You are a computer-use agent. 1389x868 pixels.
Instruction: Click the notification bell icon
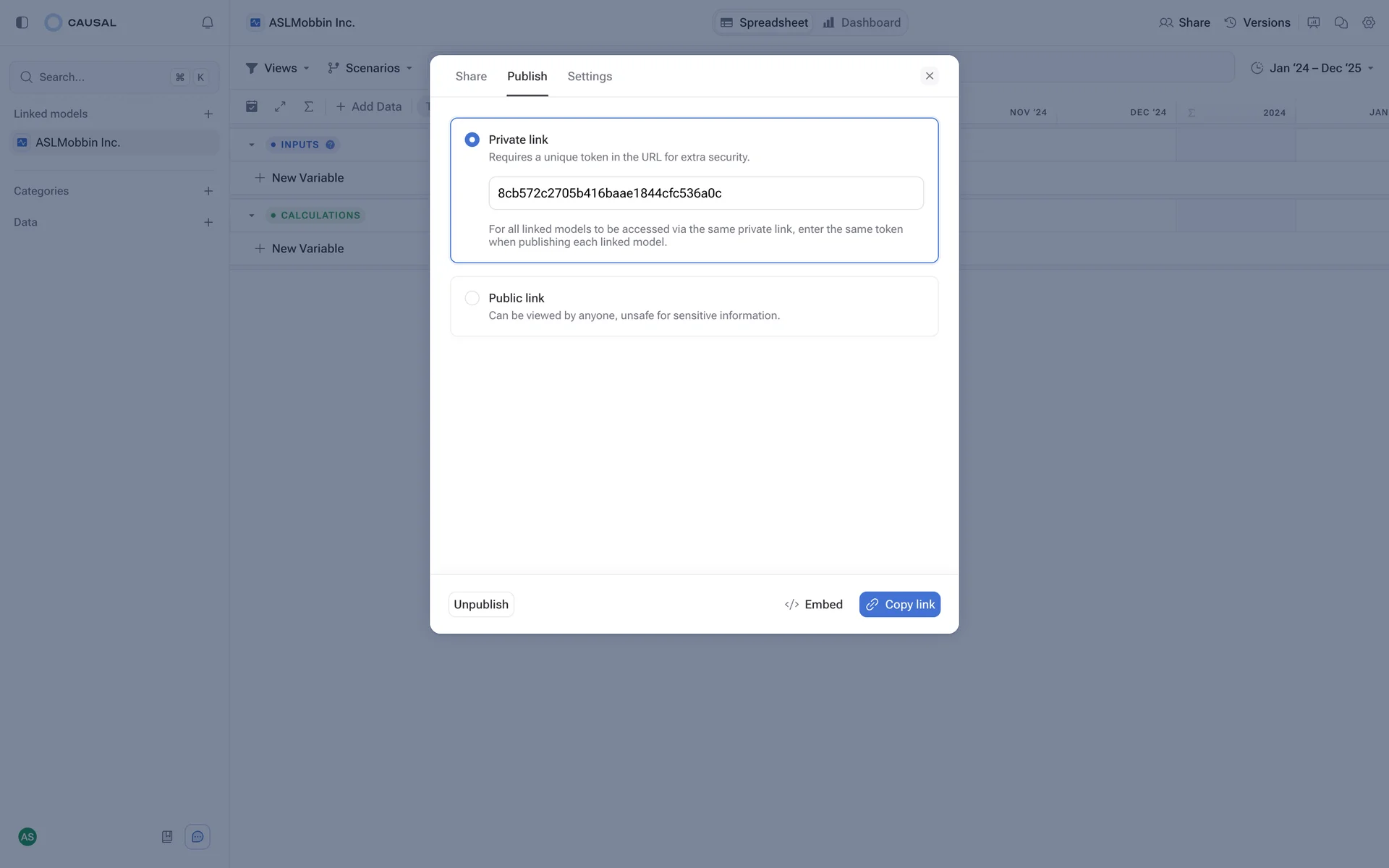[x=208, y=22]
